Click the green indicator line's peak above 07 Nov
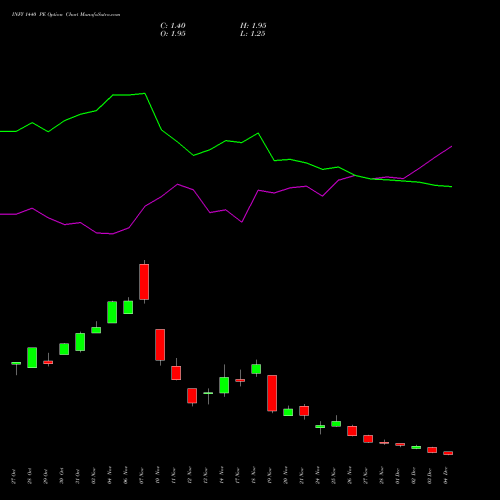The height and width of the screenshot is (500, 500). pyautogui.click(x=144, y=93)
